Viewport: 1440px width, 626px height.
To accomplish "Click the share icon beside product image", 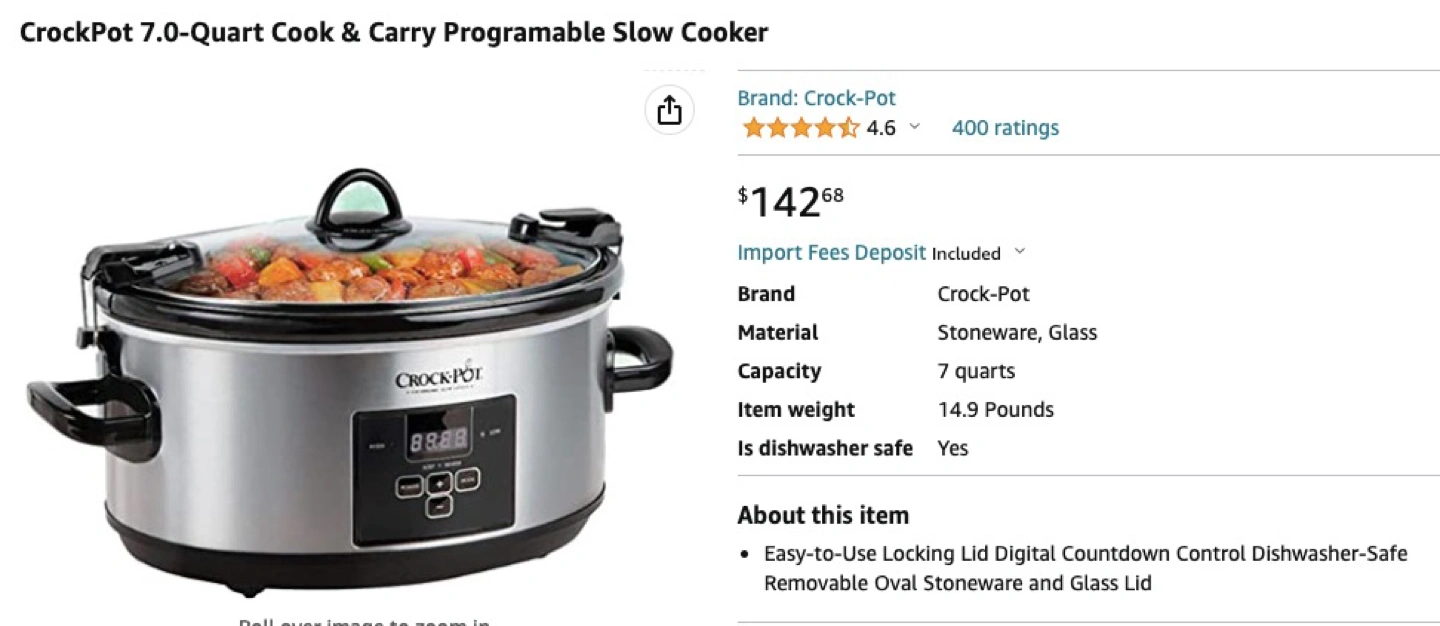I will (x=669, y=109).
